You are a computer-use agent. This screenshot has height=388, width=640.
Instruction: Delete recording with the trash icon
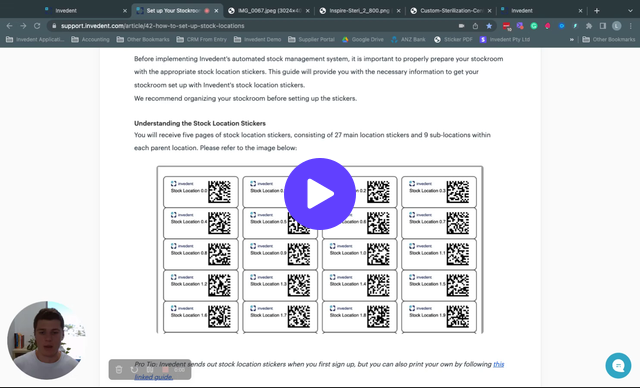119,370
